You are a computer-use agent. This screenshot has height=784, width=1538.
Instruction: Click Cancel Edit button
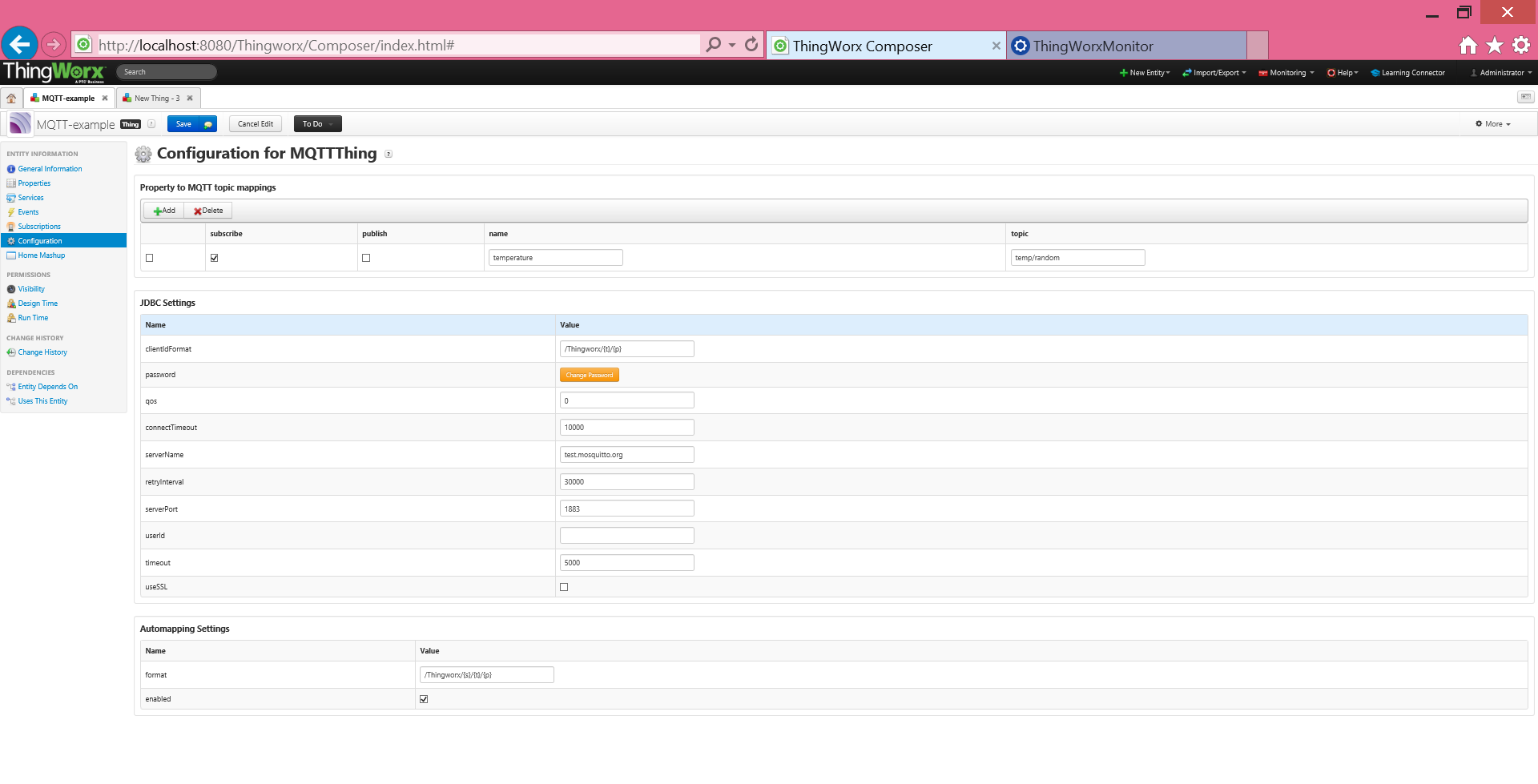coord(256,124)
